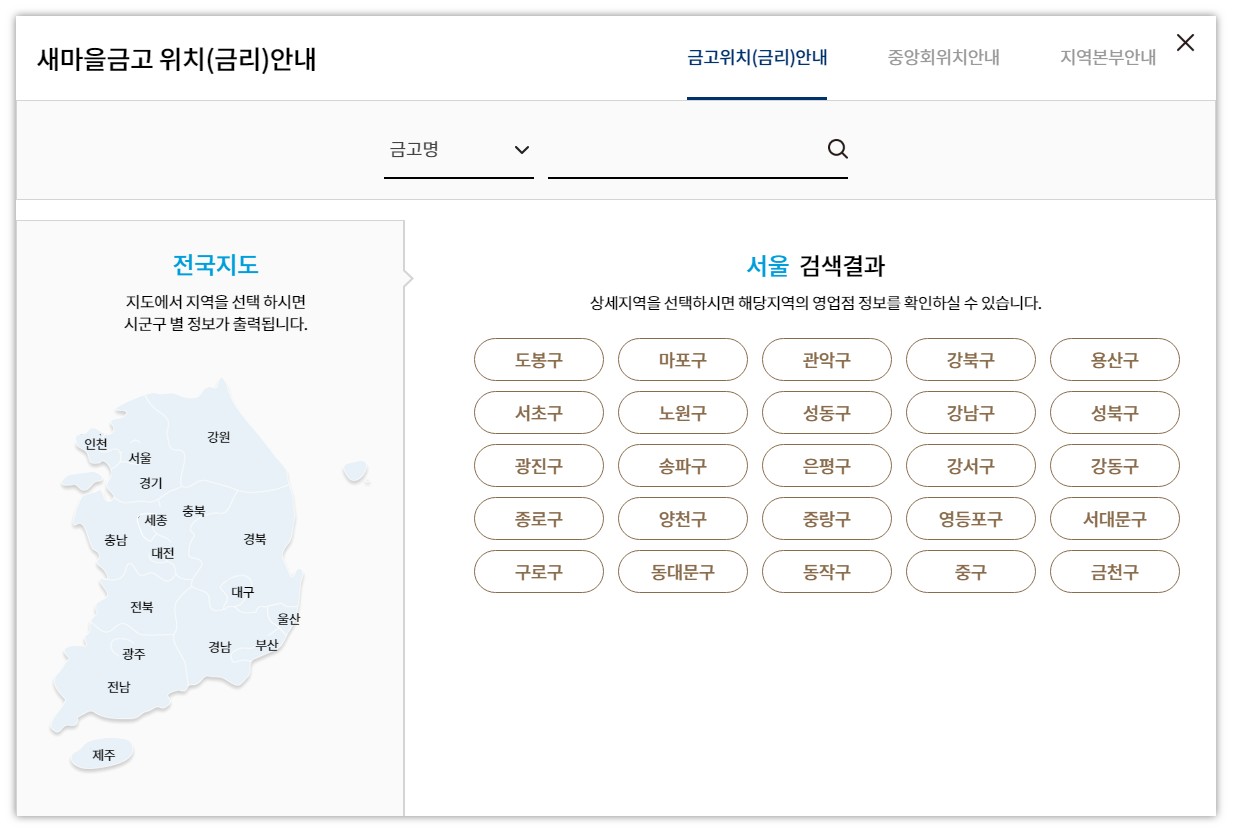Image resolution: width=1234 pixels, height=834 pixels.
Task: Select the 강동구 district button
Action: coord(1115,466)
